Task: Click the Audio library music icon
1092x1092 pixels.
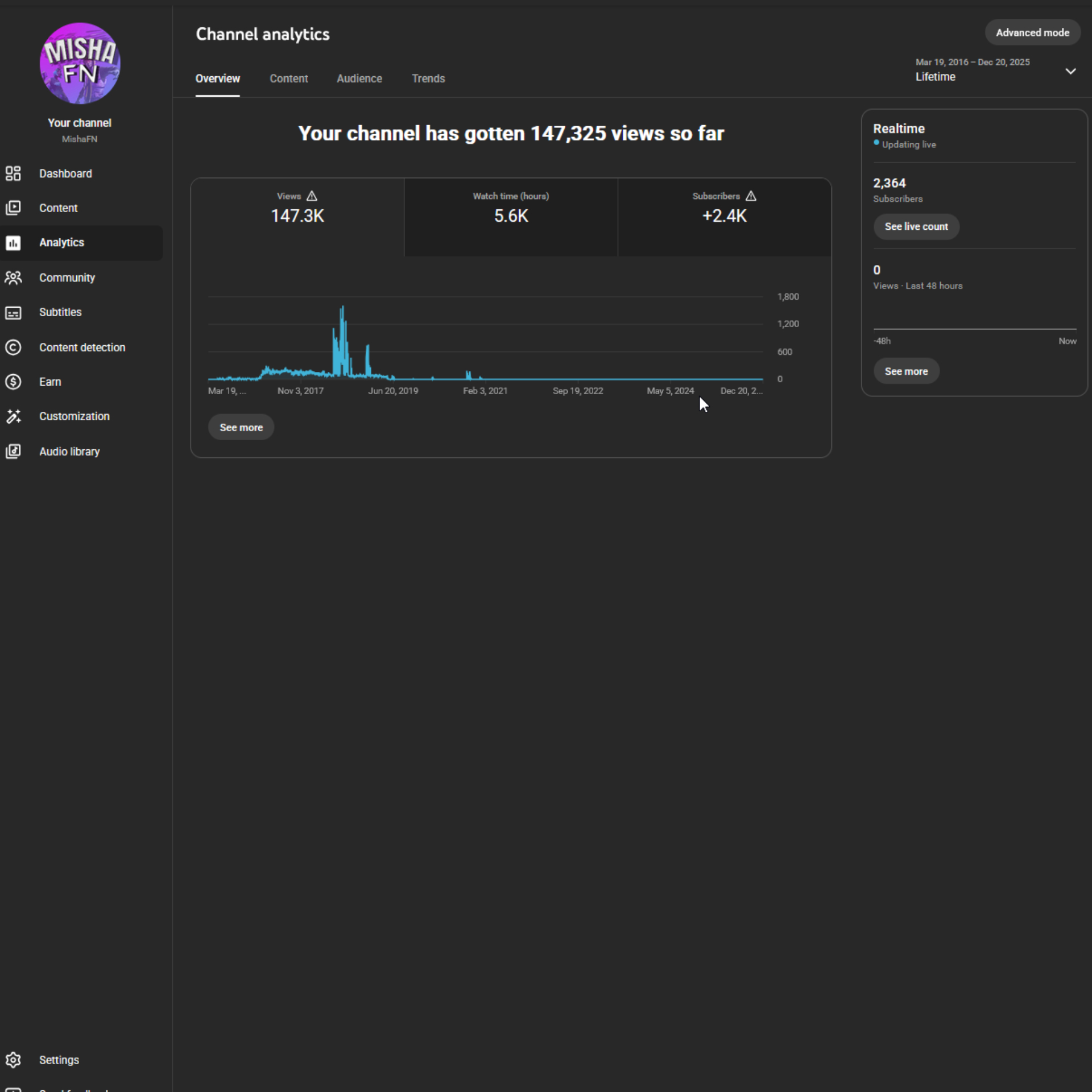Action: (x=13, y=451)
